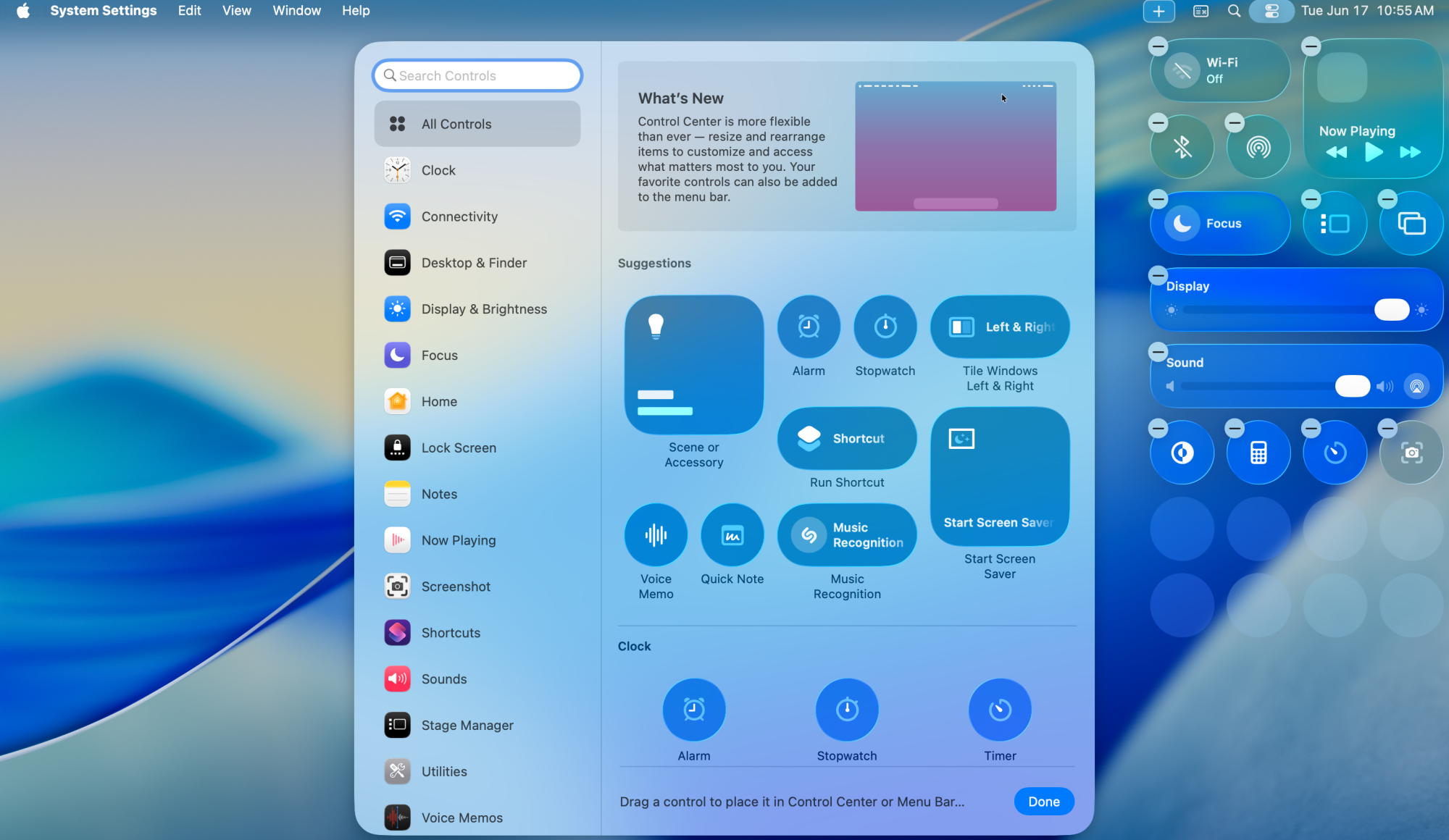
Task: Adjust the Display brightness slider
Action: tap(1391, 310)
